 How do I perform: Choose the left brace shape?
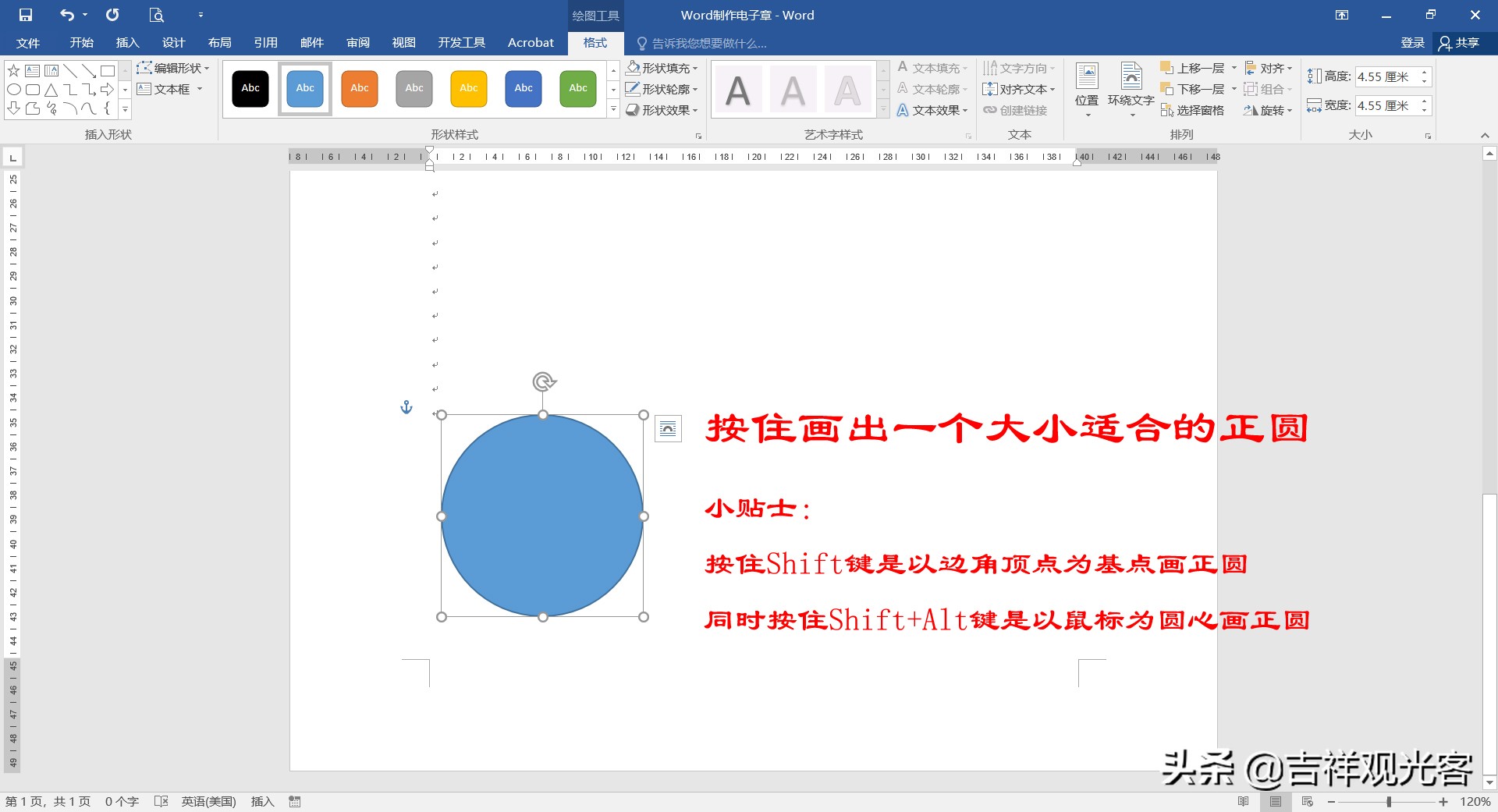click(108, 108)
